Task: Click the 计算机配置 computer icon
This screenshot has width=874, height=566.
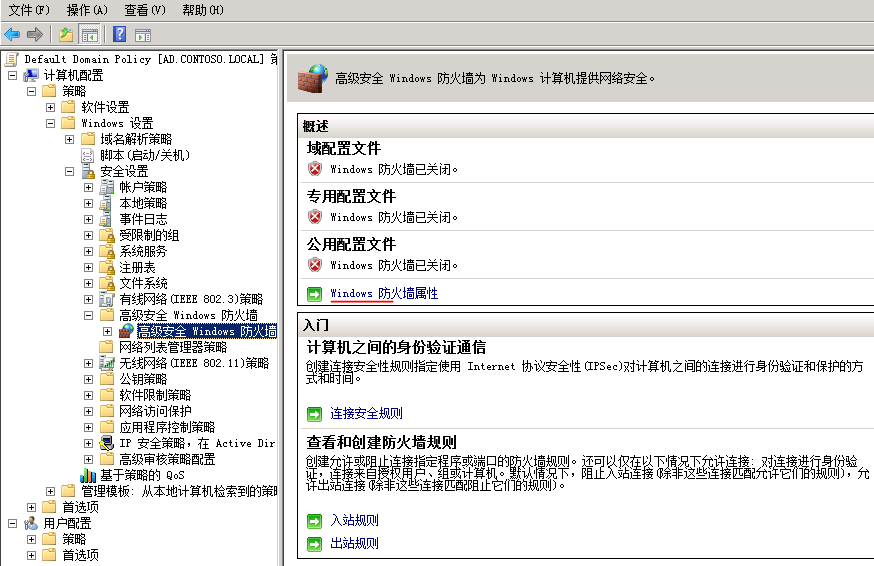Action: 31,75
